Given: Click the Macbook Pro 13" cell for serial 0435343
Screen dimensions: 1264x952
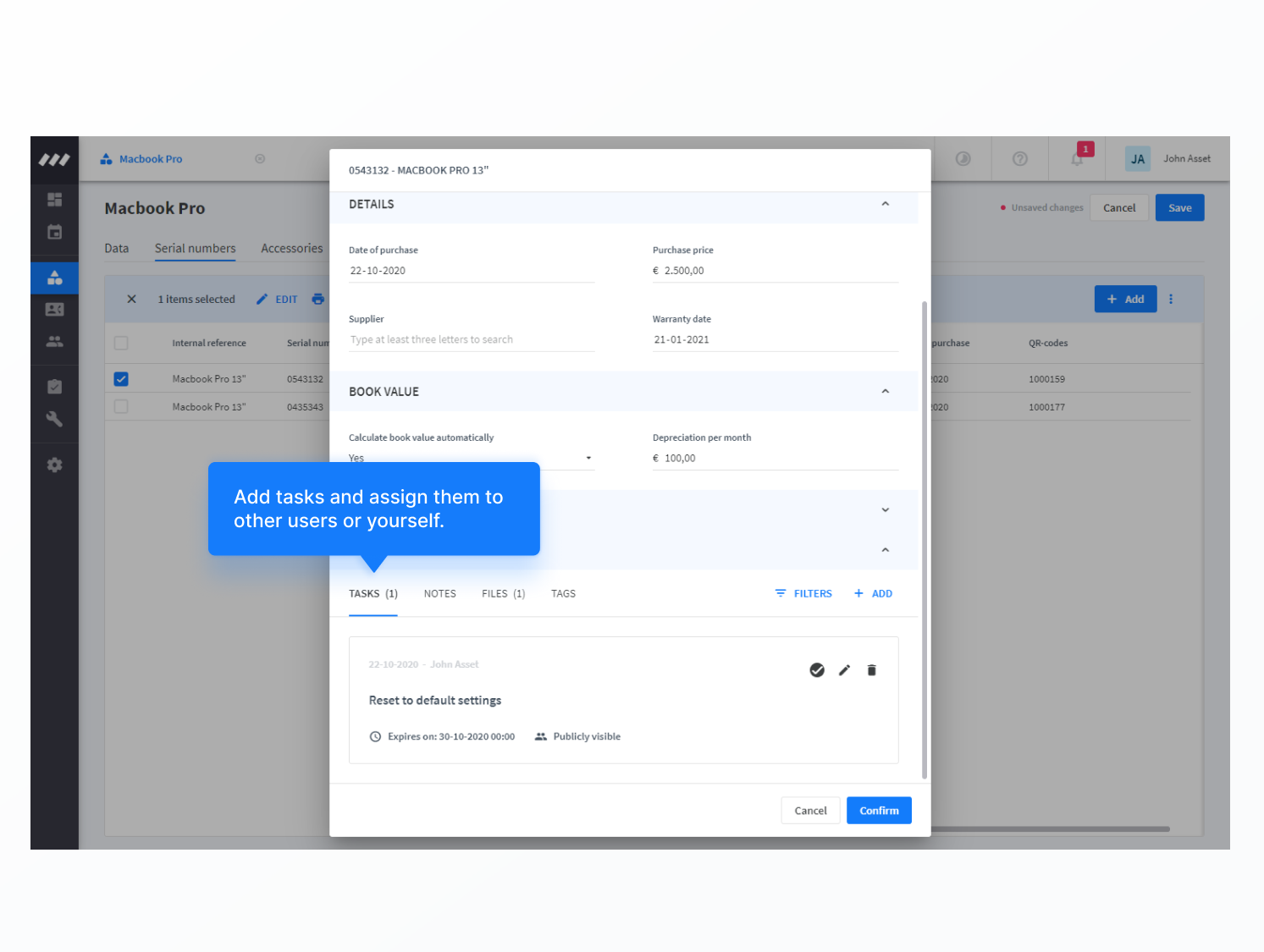Looking at the screenshot, I should 209,407.
